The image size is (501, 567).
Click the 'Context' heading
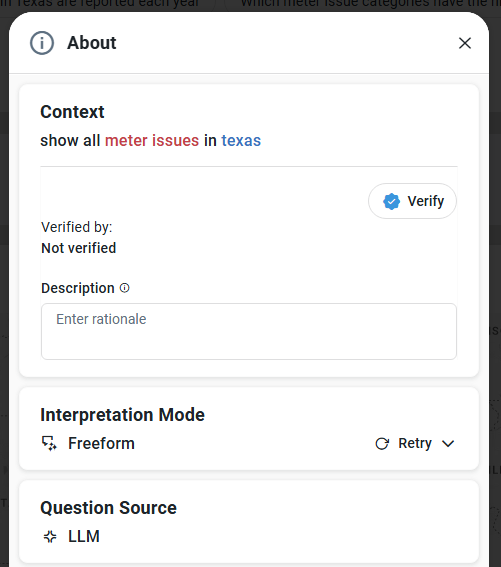pos(72,112)
